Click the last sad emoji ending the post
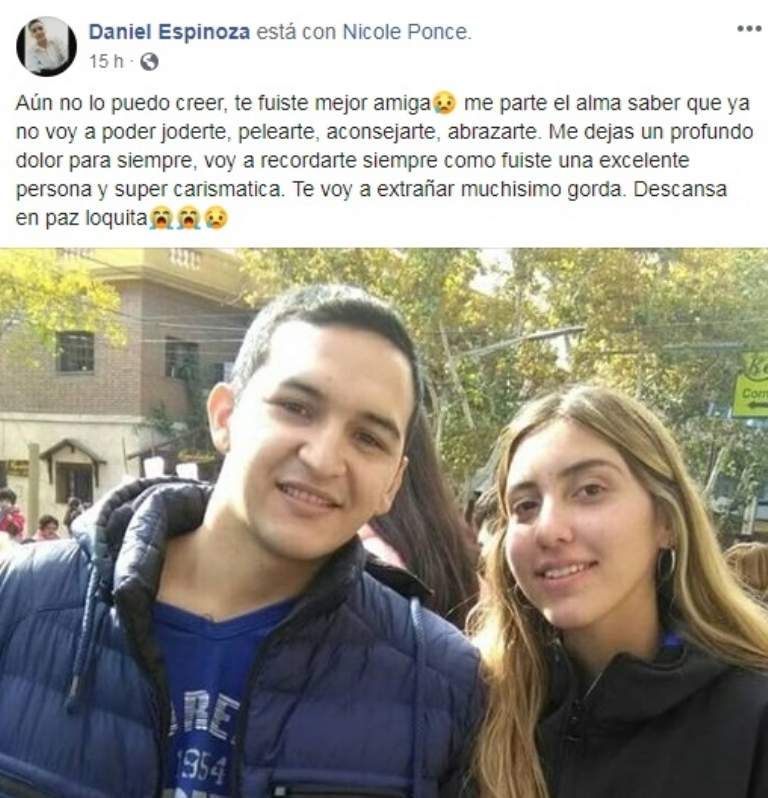Image resolution: width=768 pixels, height=798 pixels. [x=216, y=219]
